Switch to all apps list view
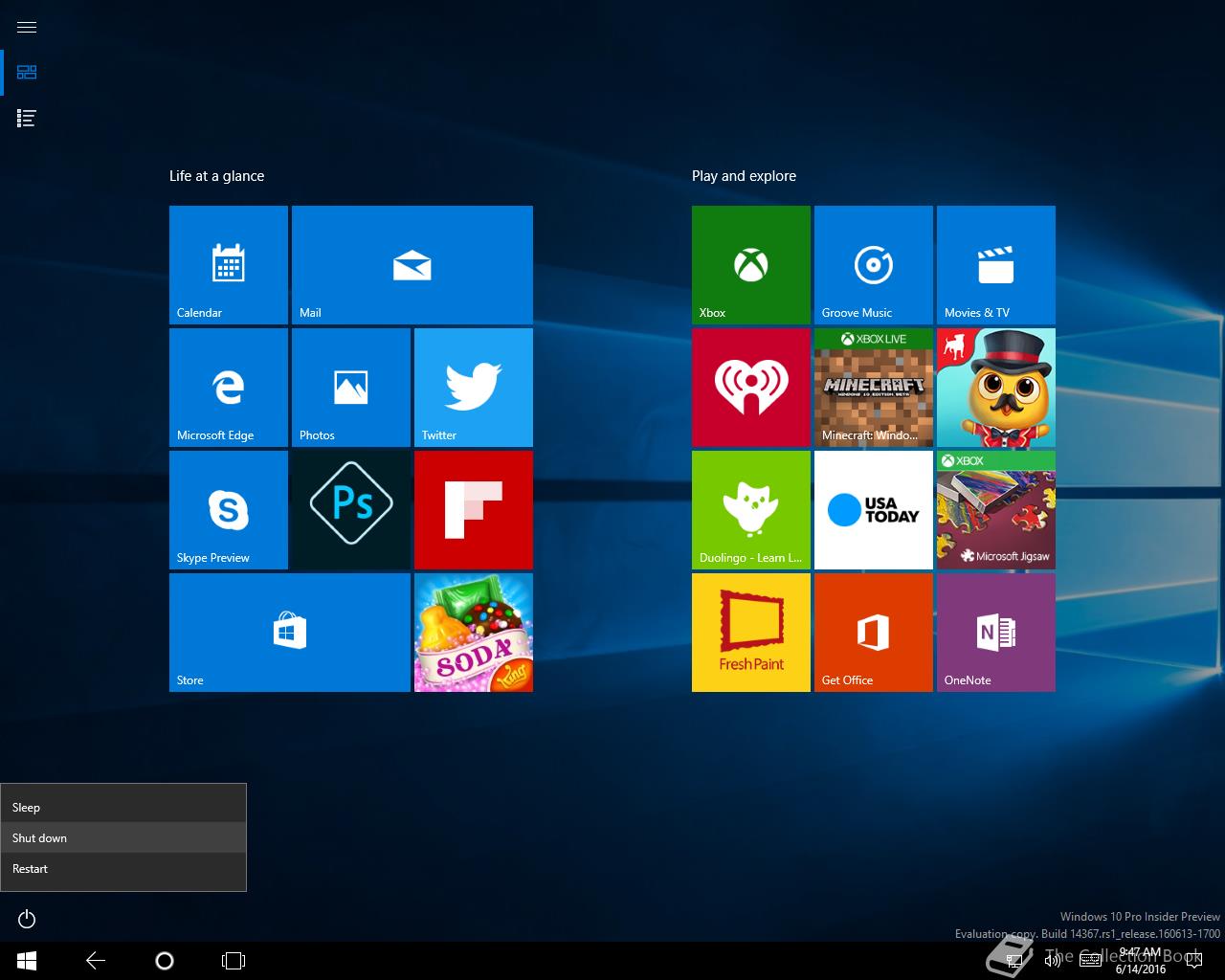 (27, 119)
